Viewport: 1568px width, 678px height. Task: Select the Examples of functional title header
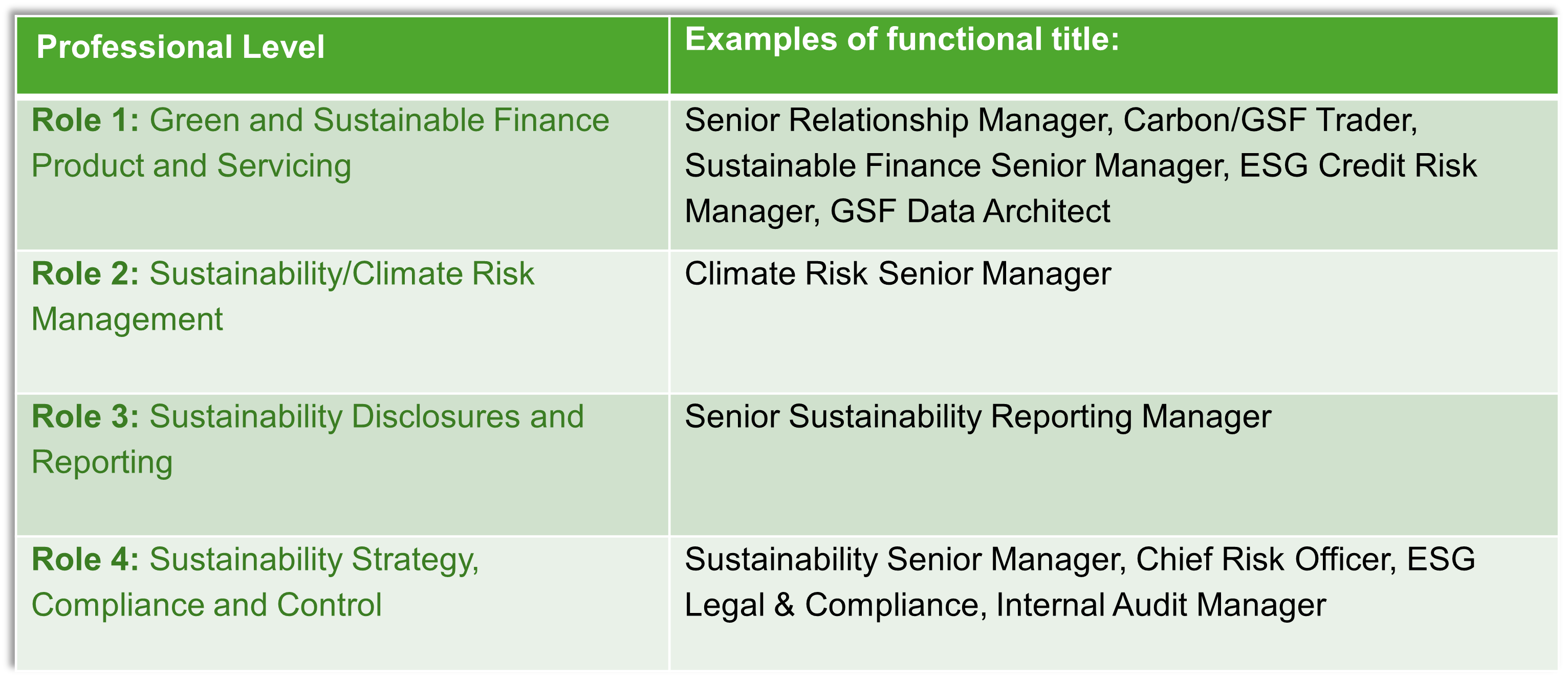click(x=902, y=39)
